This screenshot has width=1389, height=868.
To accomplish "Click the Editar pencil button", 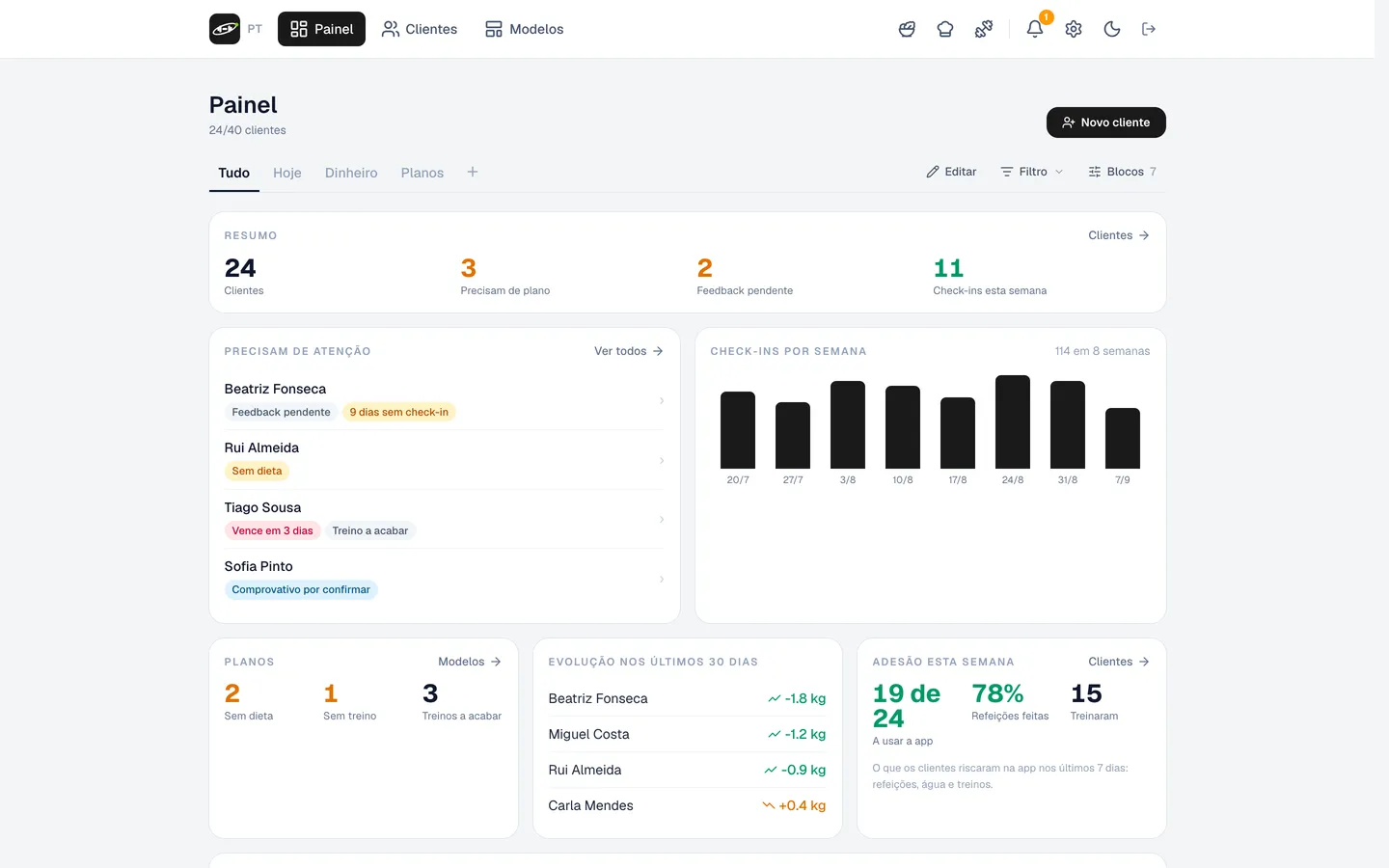I will 952,172.
